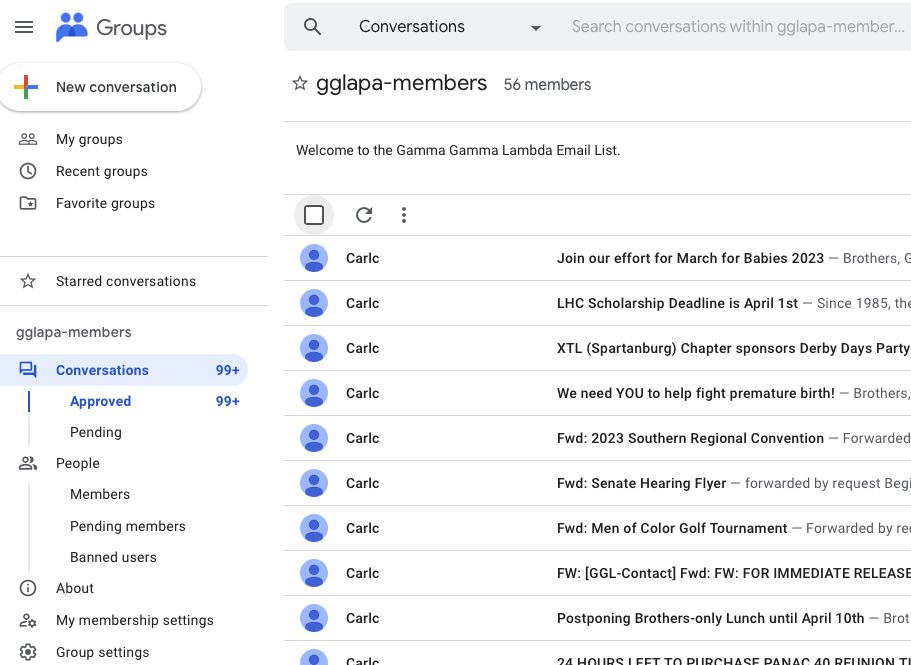
Task: Open Group settings gear
Action: [102, 652]
